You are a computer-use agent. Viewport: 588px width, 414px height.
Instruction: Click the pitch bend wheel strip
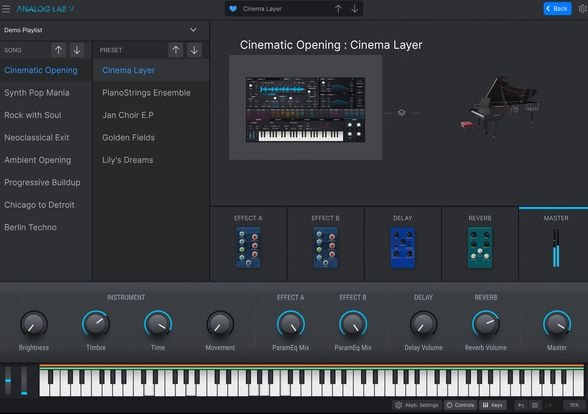point(8,381)
